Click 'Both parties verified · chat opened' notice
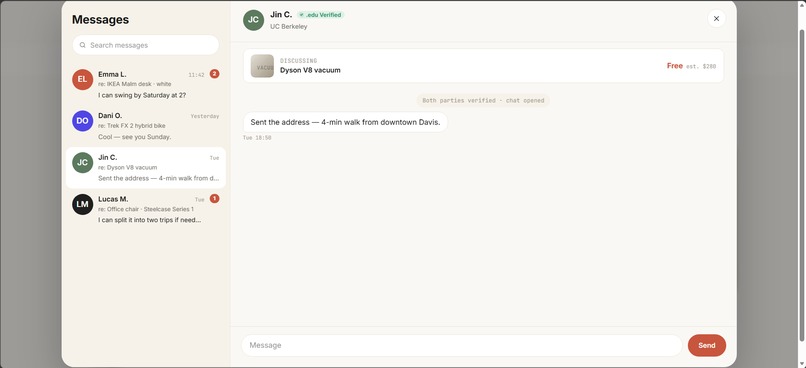Screen dimensions: 806x368 [x=483, y=101]
